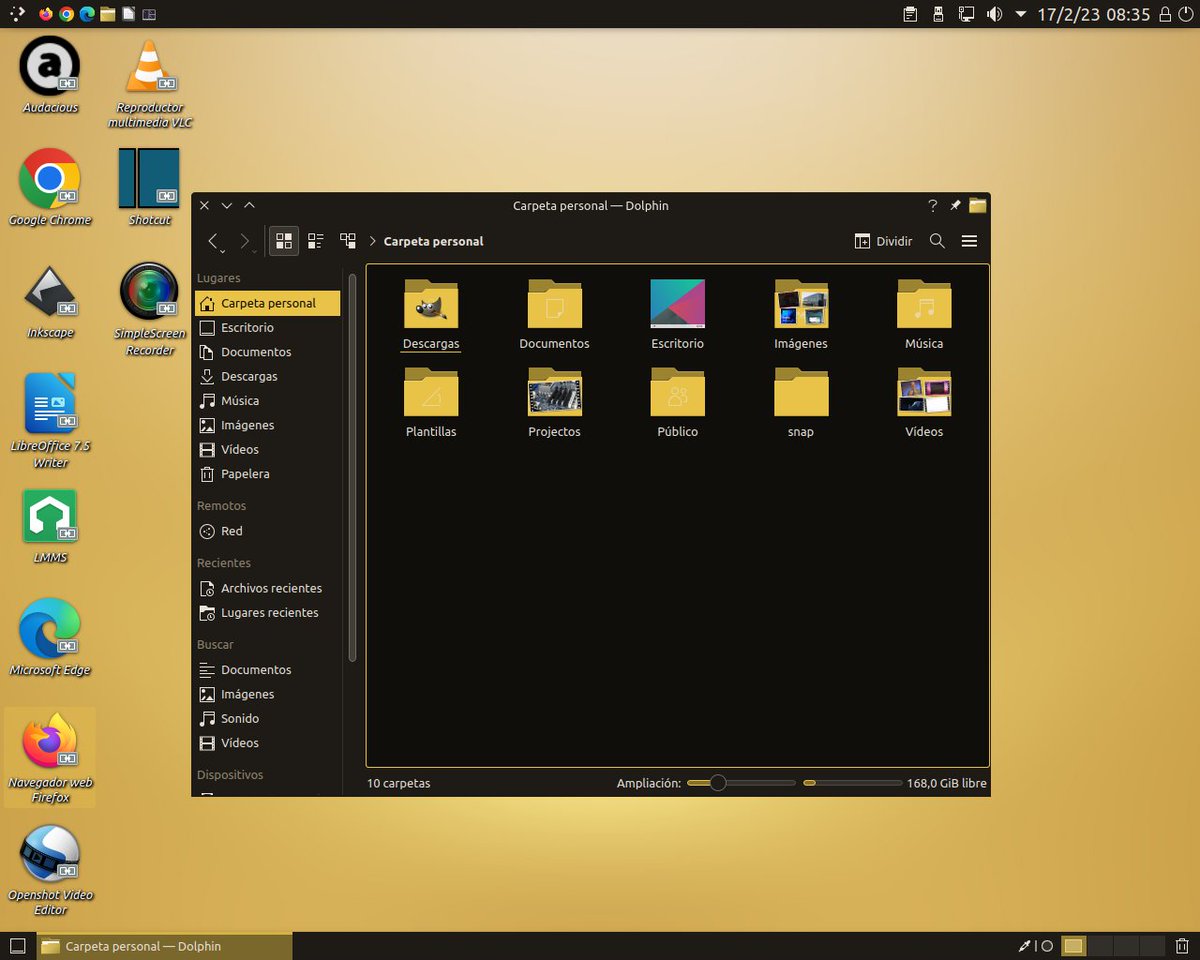Open the Música folder in file view

coord(924,315)
